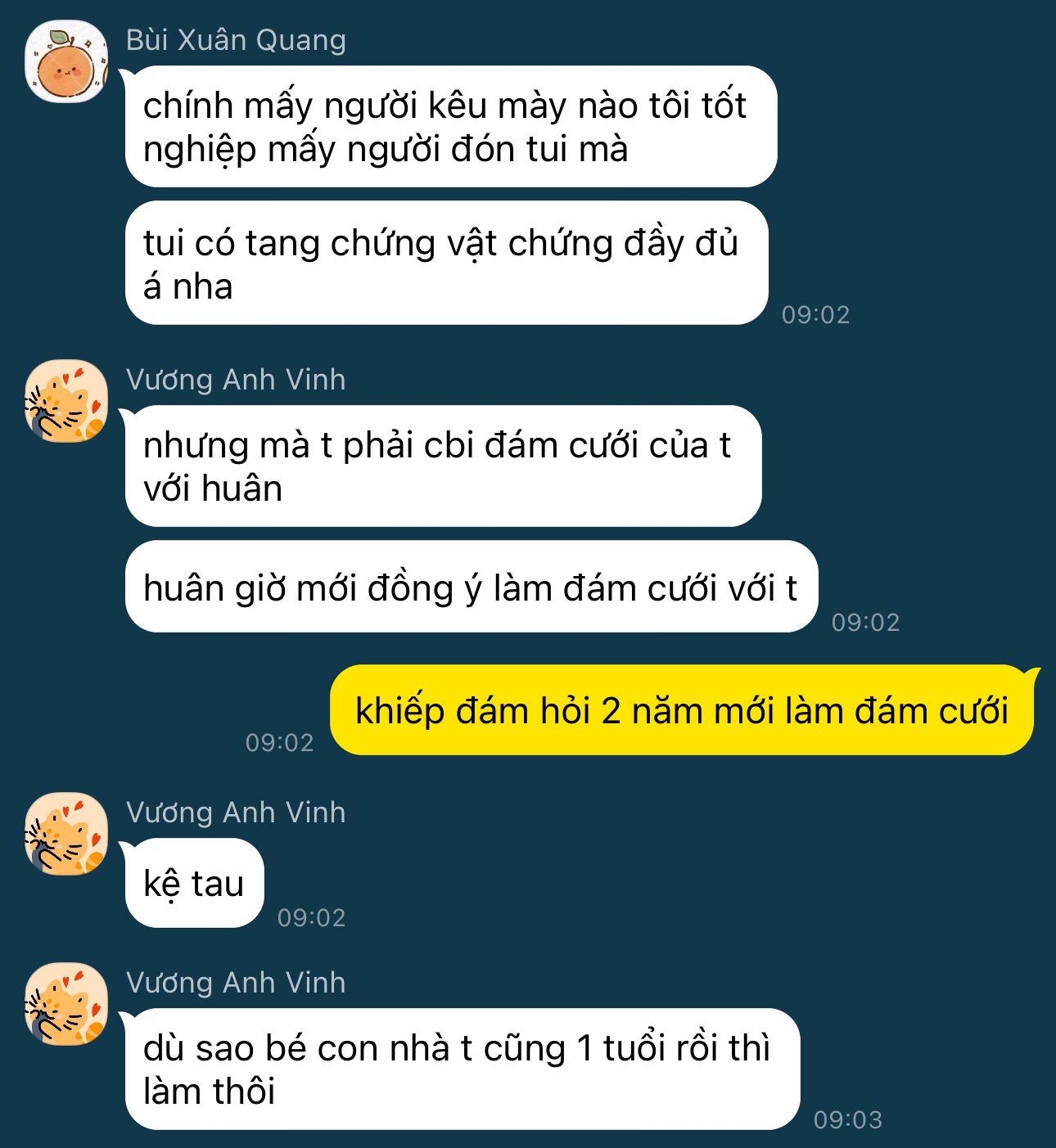Select message 'dù sao bé con nhà t'

(x=463, y=1069)
